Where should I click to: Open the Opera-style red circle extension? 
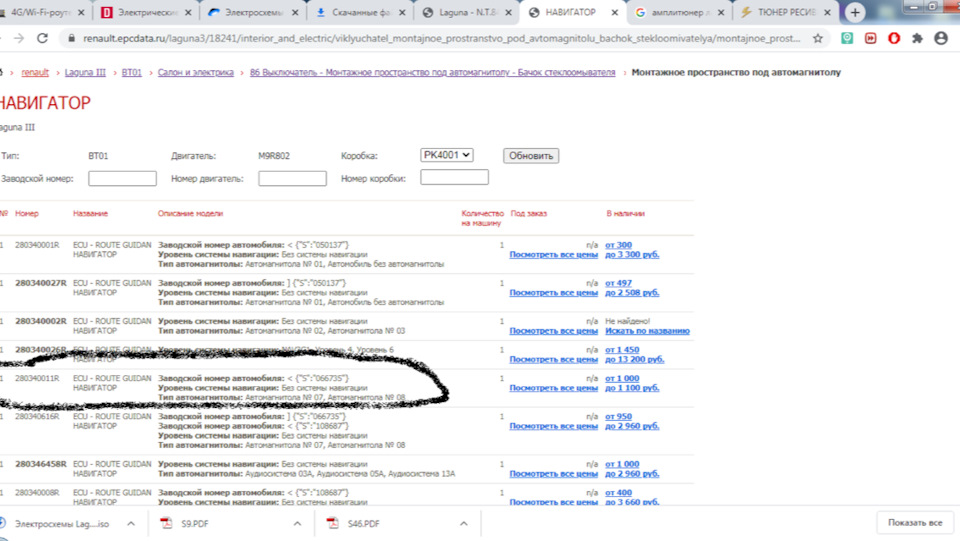pyautogui.click(x=894, y=39)
